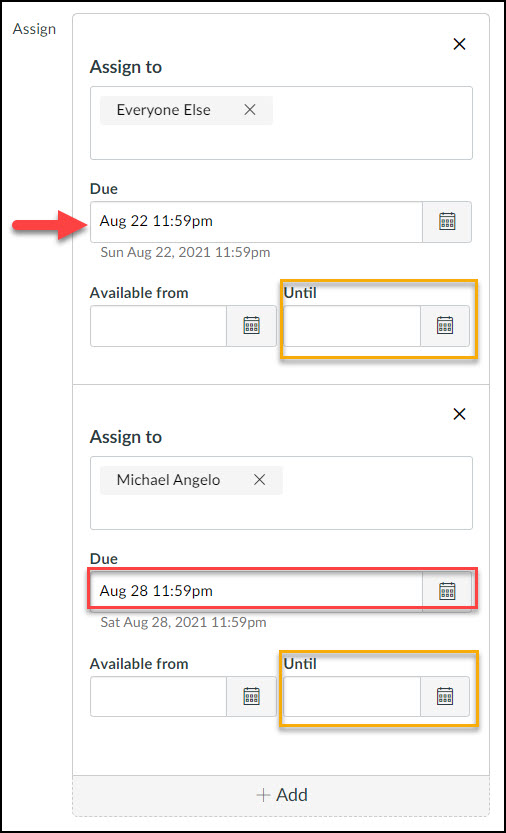Open calendar picker for Everyone Else due date
This screenshot has width=506, height=833.
click(447, 221)
